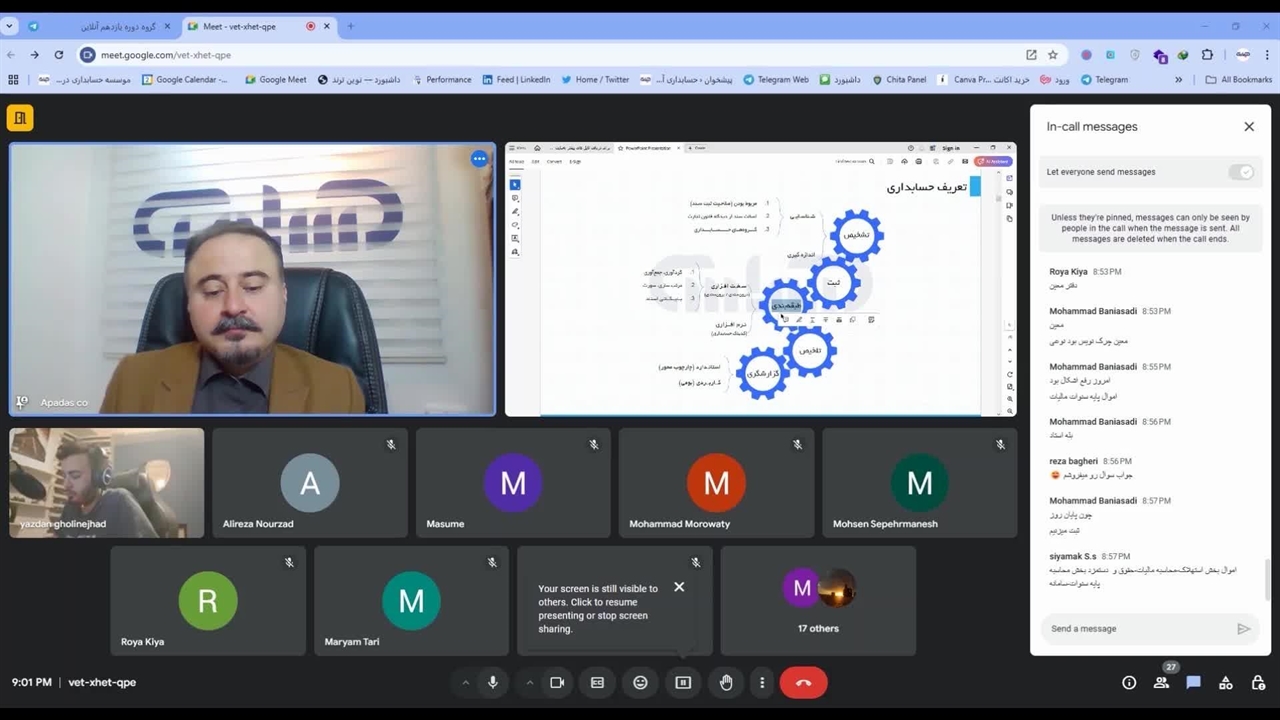Turn off the camera button
The width and height of the screenshot is (1280, 720).
pos(557,683)
